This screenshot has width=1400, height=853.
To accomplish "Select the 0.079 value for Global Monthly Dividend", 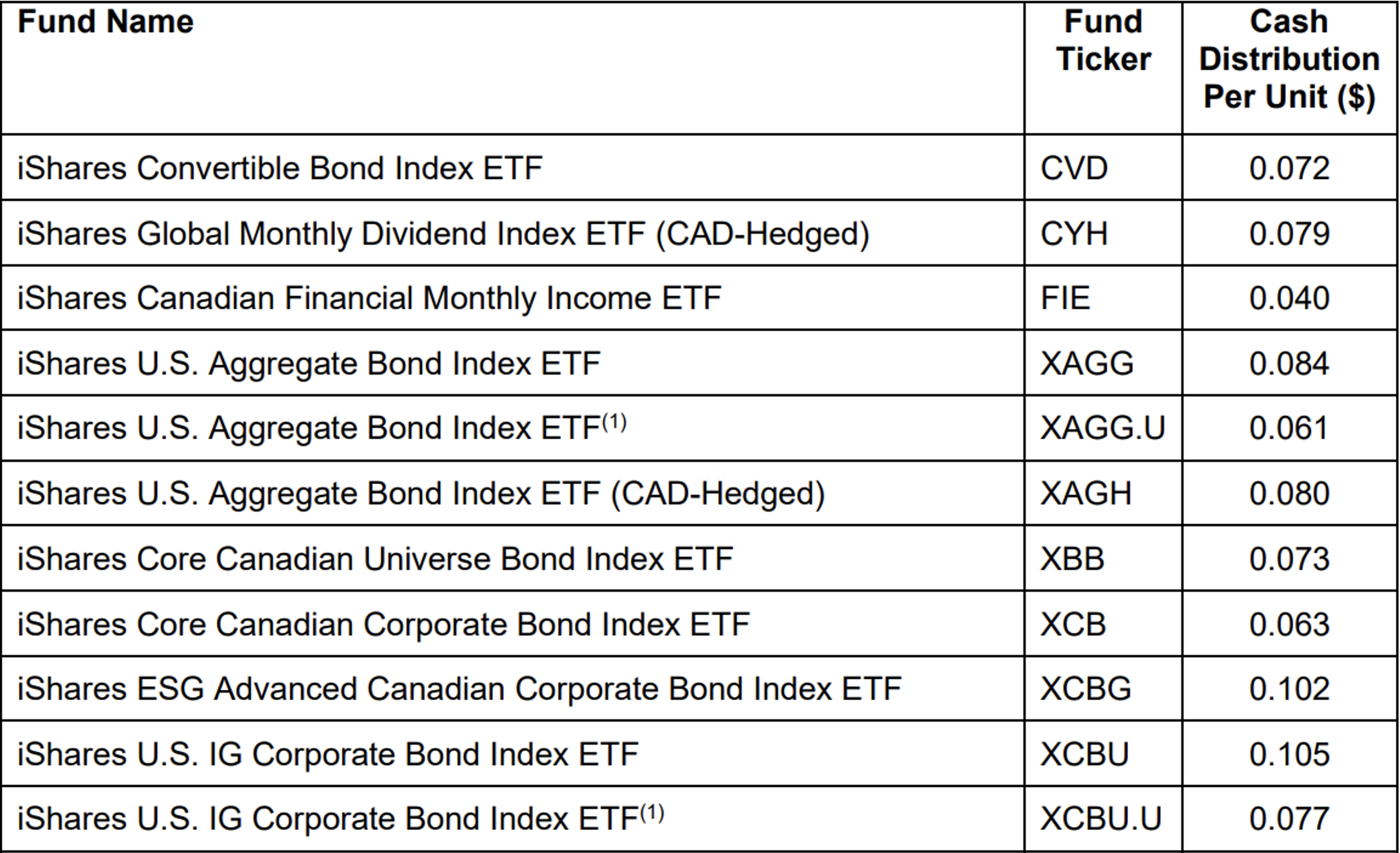I will coord(1289,234).
